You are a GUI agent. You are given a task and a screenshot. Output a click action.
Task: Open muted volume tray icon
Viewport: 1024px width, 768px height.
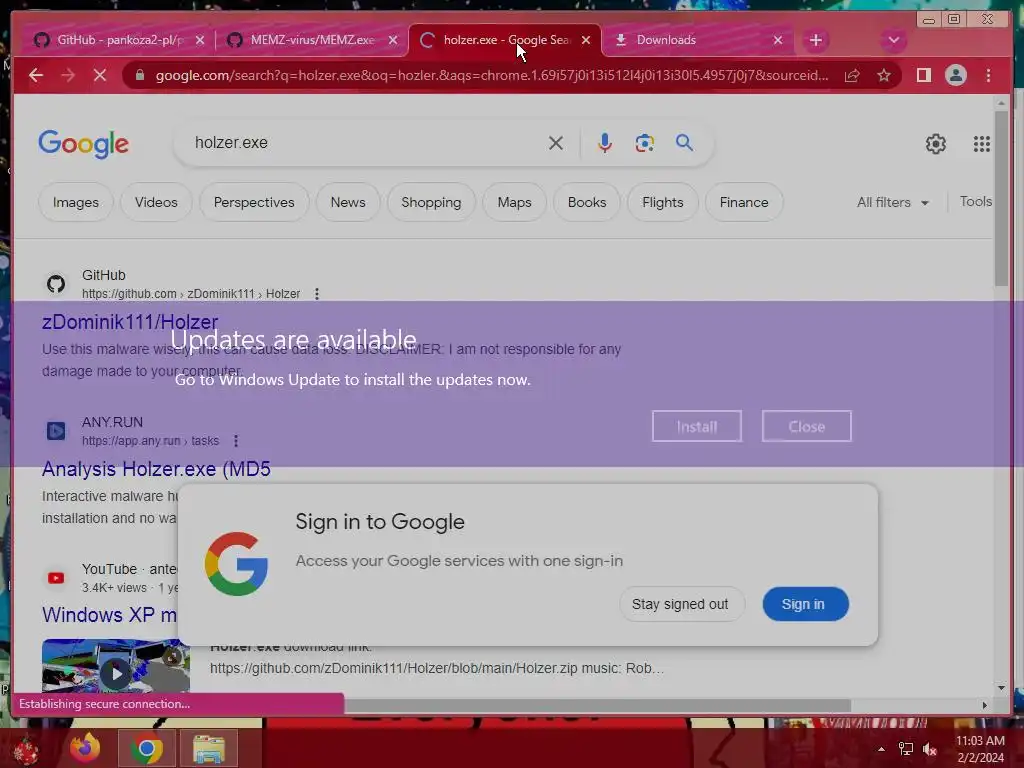[930, 749]
